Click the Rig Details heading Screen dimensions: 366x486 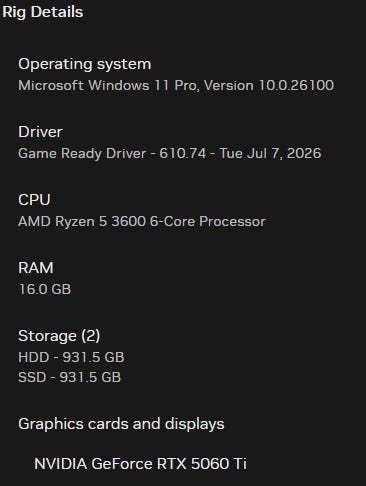43,12
